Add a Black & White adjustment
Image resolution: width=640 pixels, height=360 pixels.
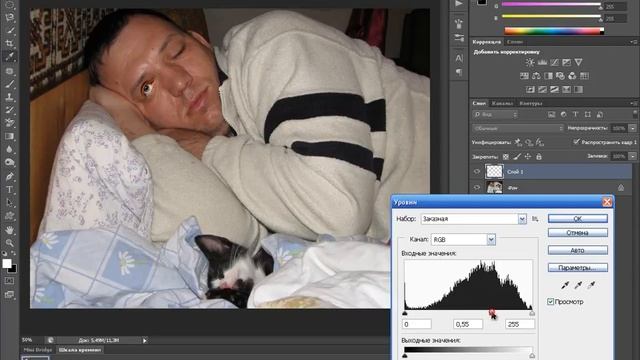coord(548,76)
